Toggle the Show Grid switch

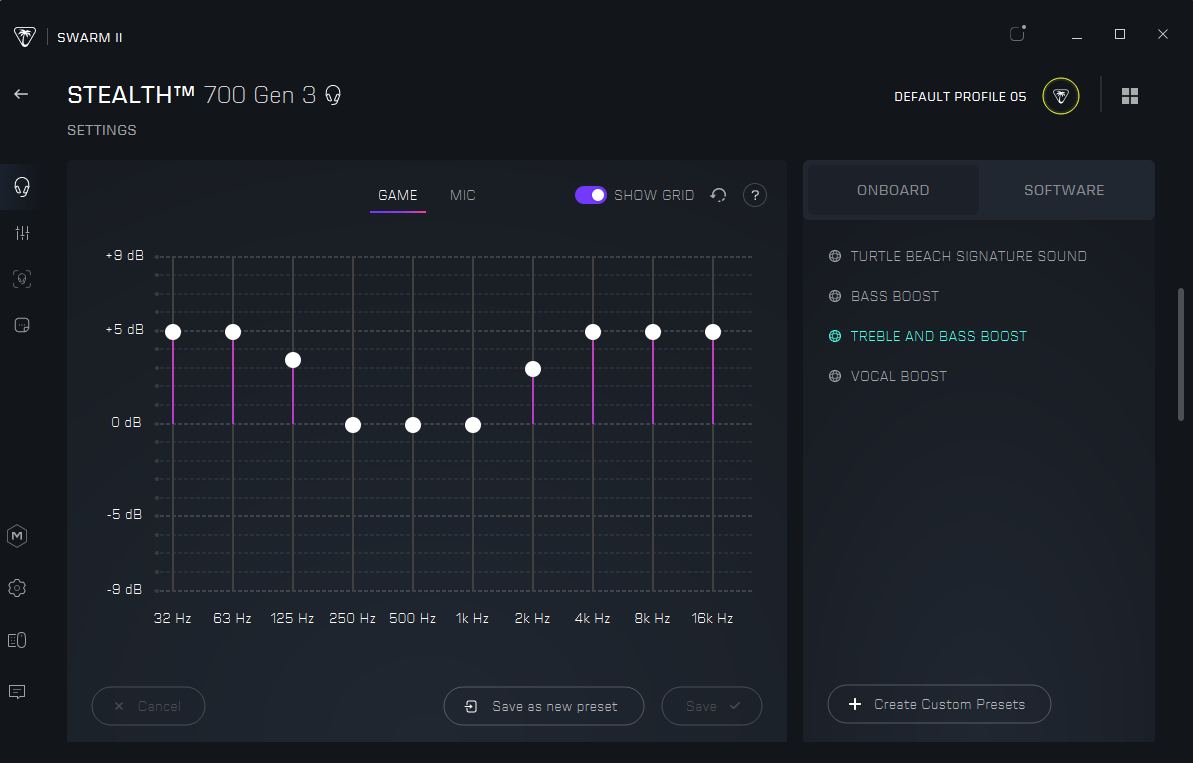(x=591, y=195)
